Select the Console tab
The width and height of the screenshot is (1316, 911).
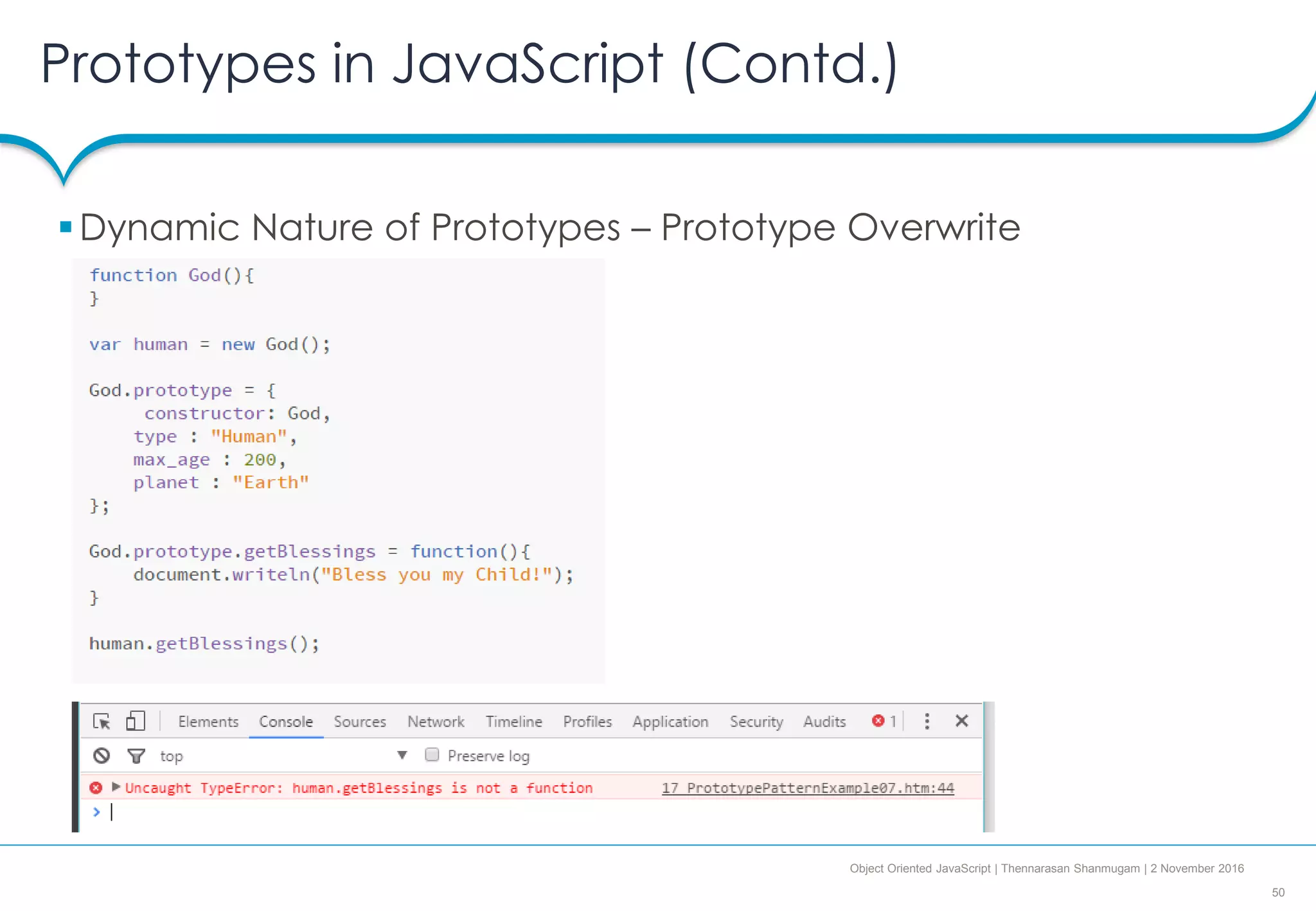point(286,721)
